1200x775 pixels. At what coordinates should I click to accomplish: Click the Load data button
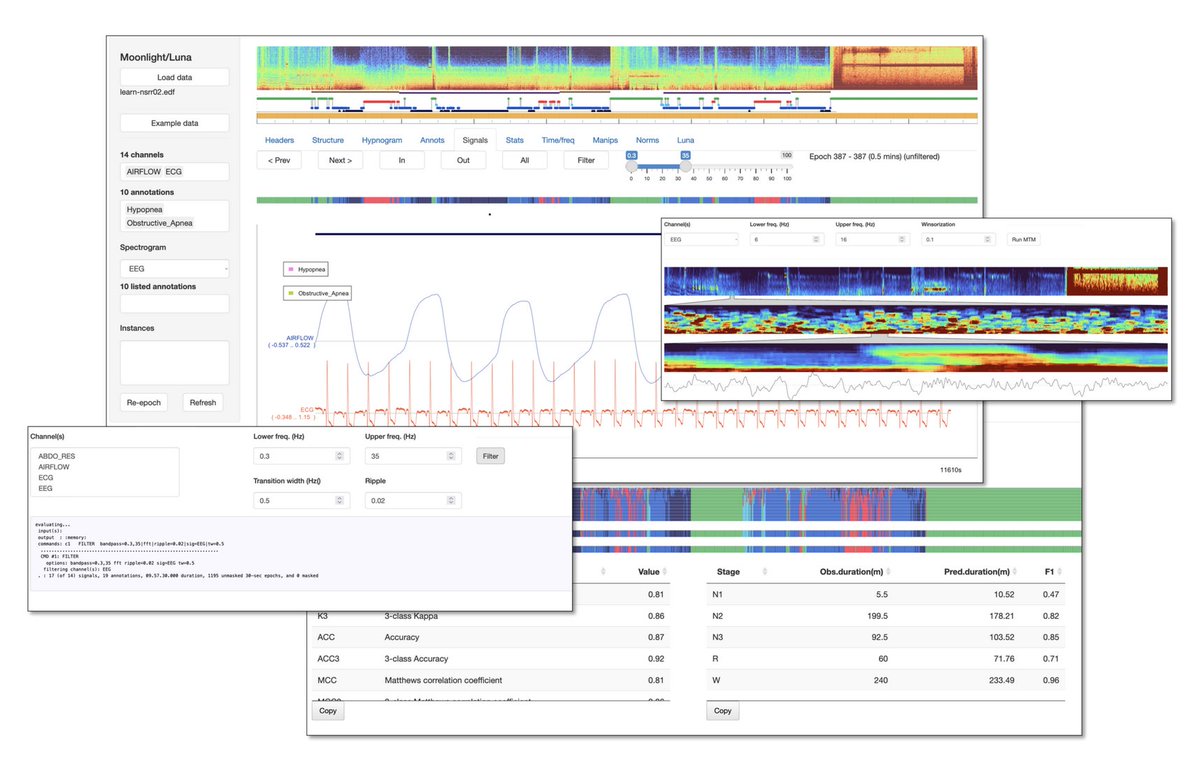[174, 77]
